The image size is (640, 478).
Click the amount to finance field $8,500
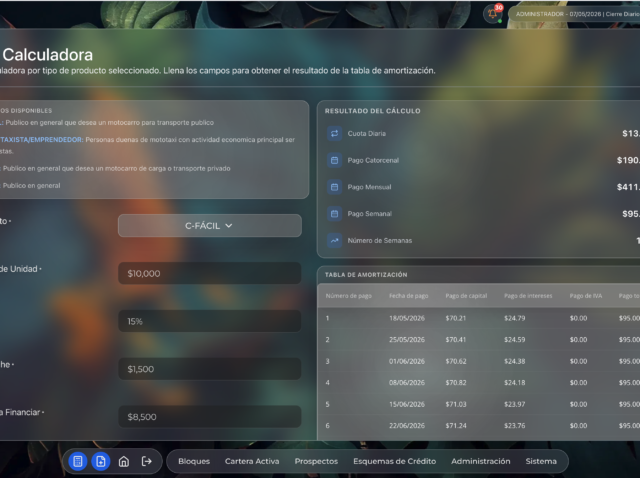[x=210, y=417]
